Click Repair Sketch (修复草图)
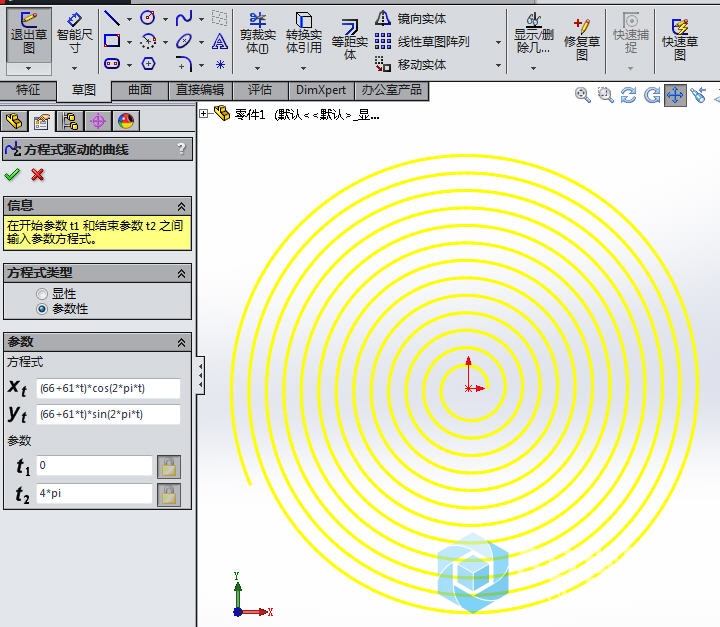 pyautogui.click(x=582, y=40)
